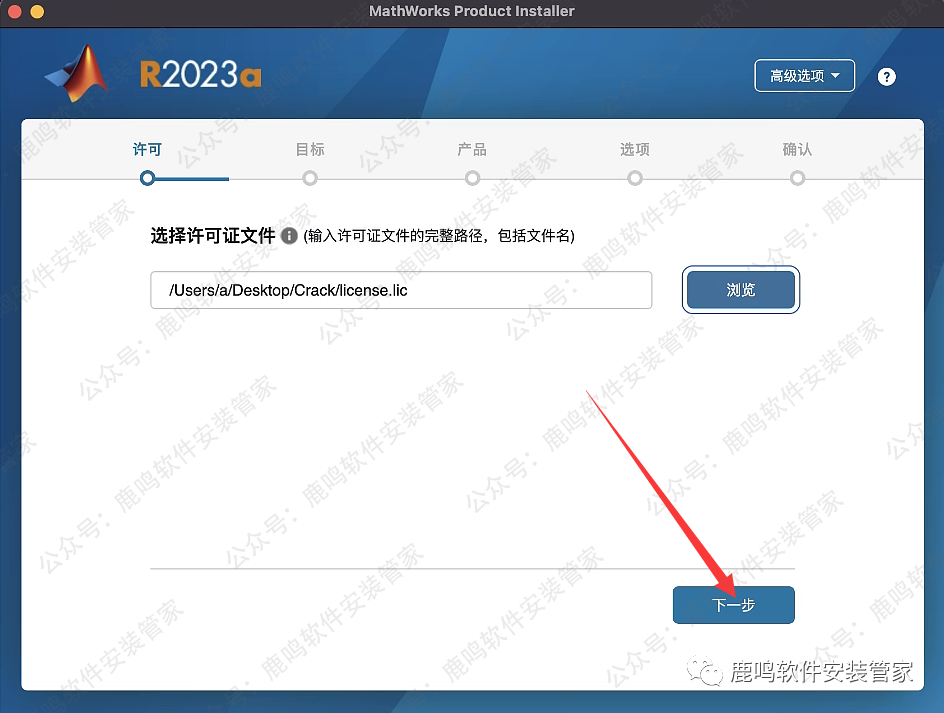Viewport: 944px width, 713px height.
Task: Select the 目标 step tab
Action: click(310, 149)
